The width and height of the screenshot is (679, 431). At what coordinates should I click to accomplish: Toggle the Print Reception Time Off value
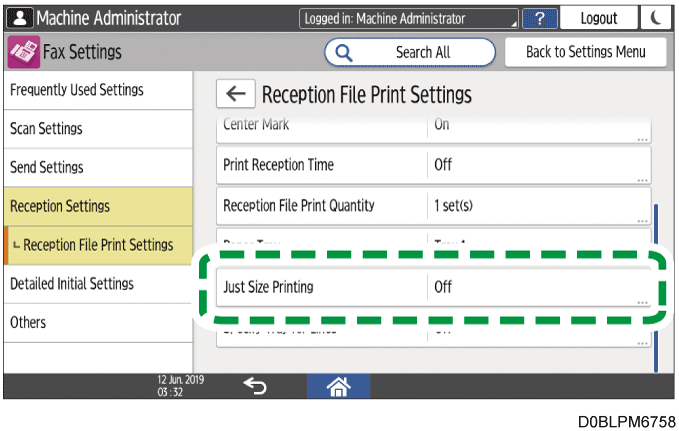coord(538,165)
